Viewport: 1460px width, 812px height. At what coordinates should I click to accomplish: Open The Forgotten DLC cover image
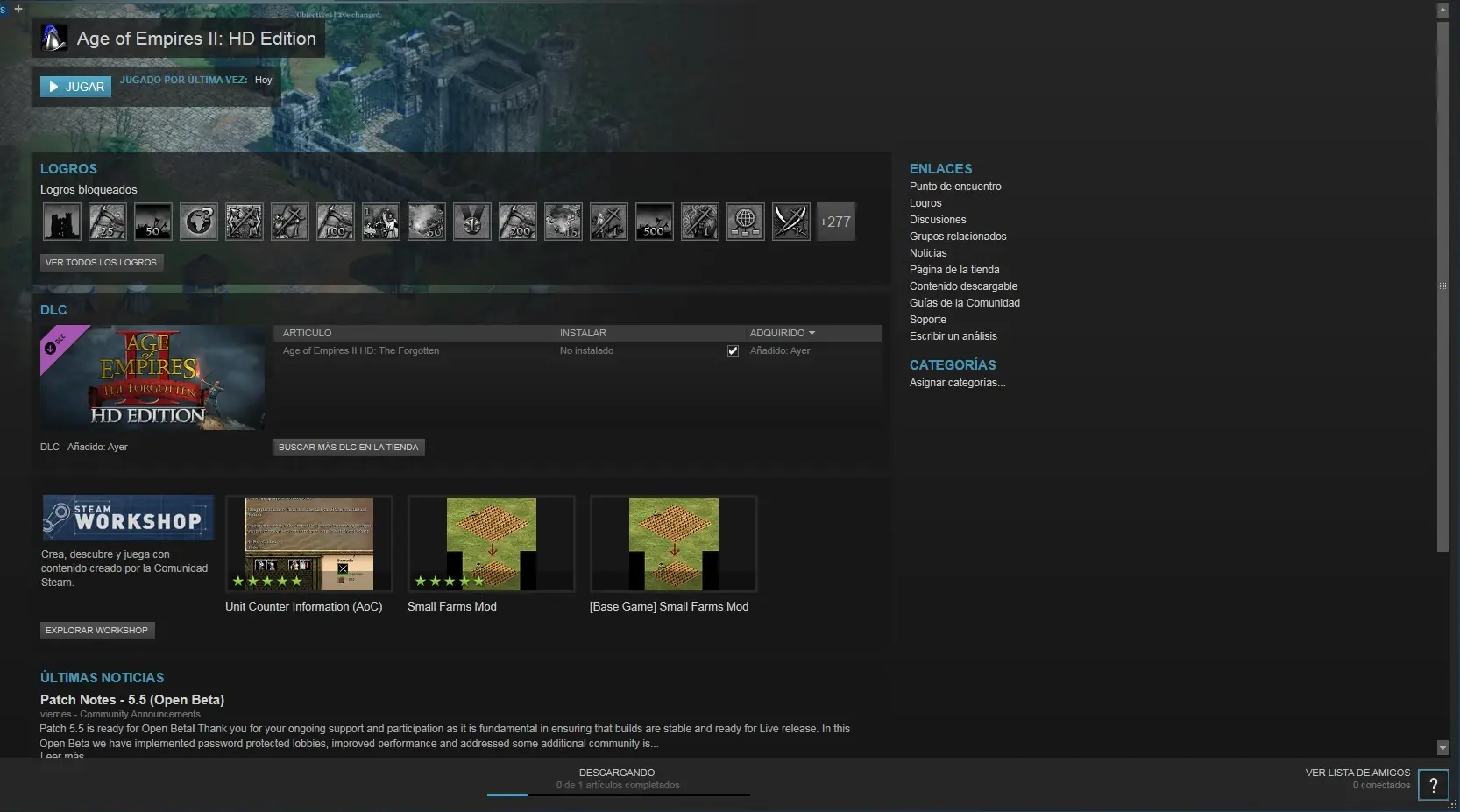tap(152, 378)
